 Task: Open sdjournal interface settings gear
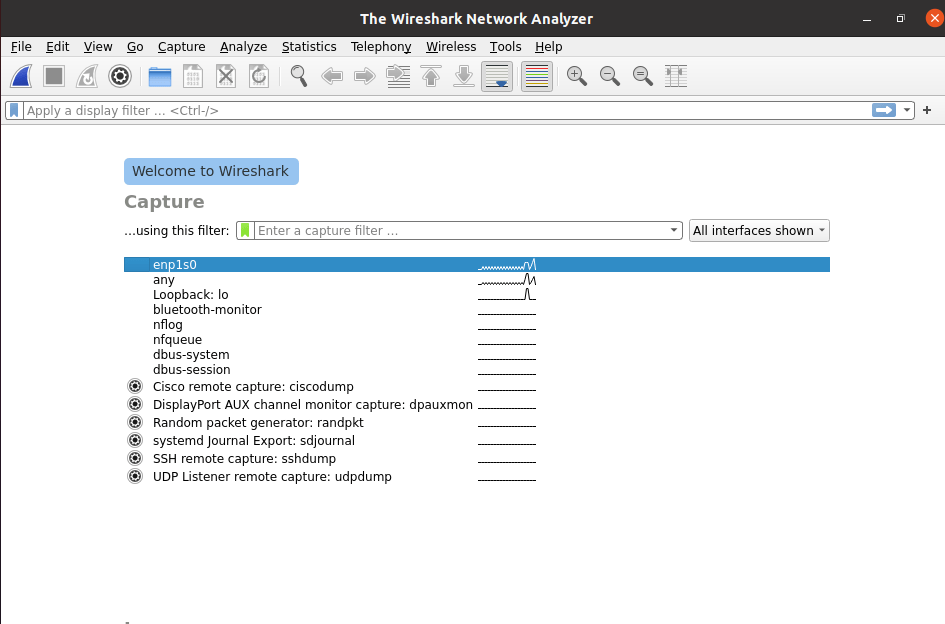coord(135,441)
